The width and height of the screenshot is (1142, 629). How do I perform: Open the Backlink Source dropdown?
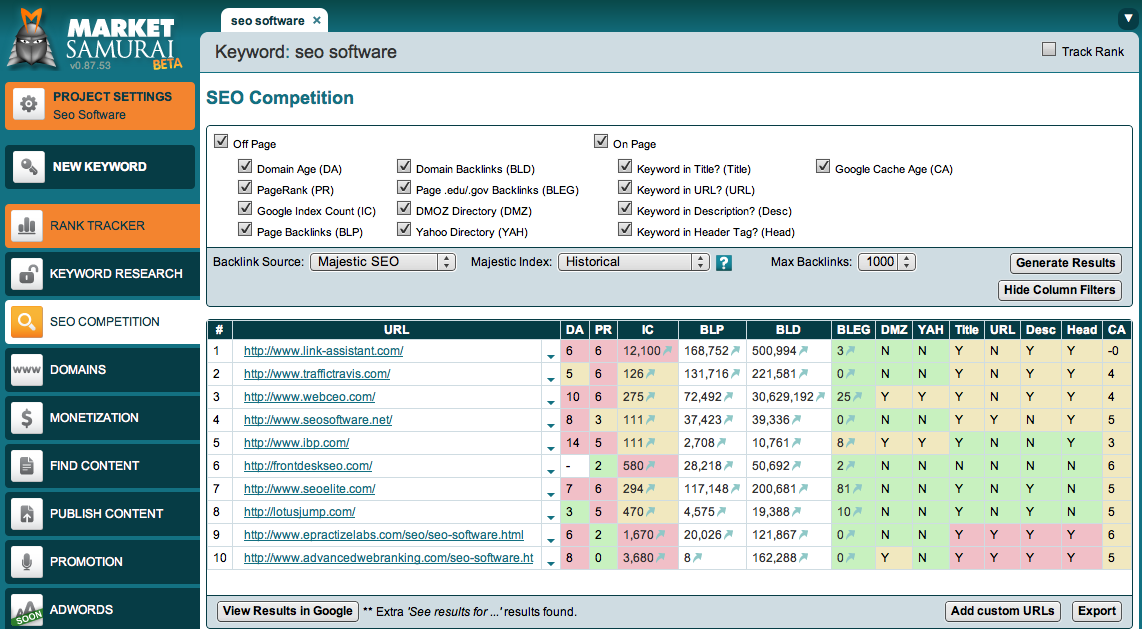point(383,262)
